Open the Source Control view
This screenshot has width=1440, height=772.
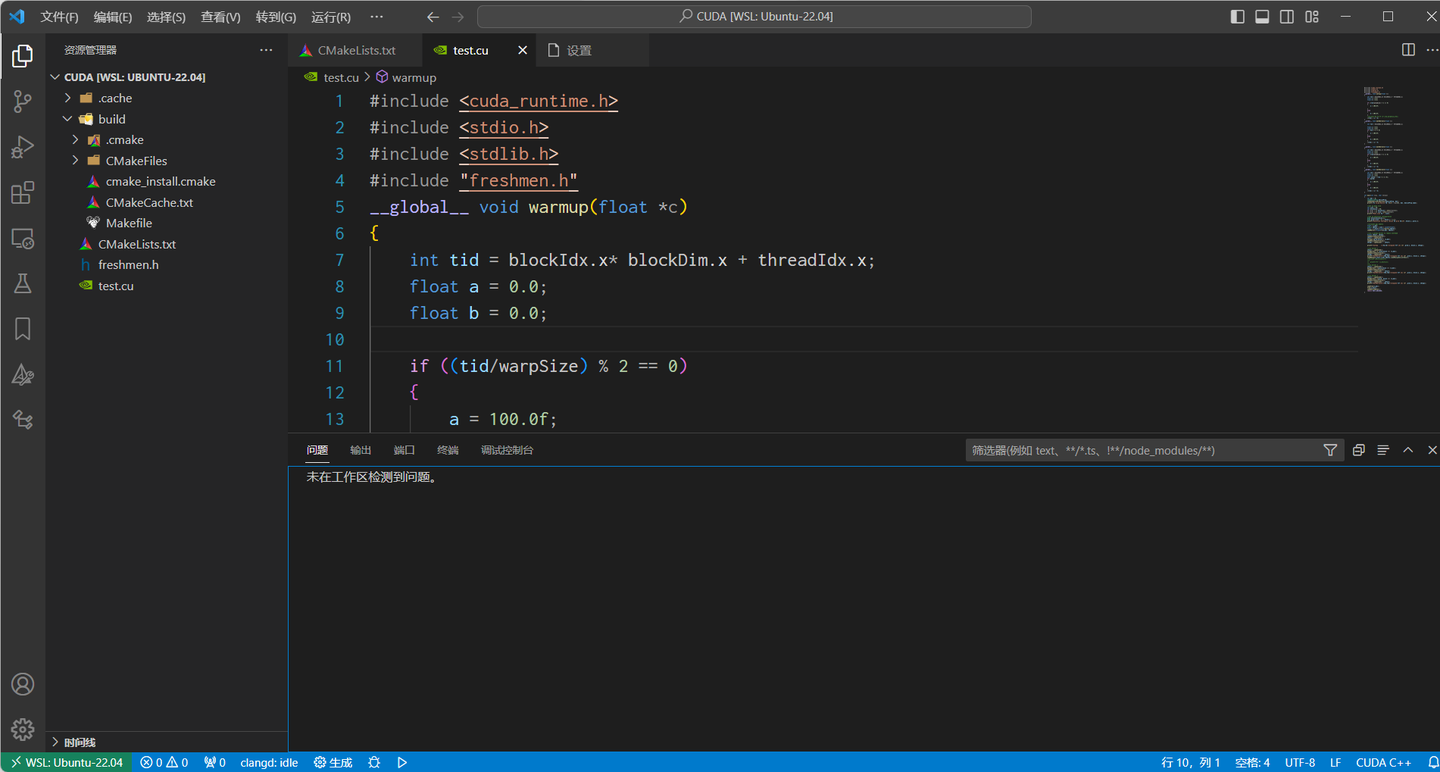(22, 102)
